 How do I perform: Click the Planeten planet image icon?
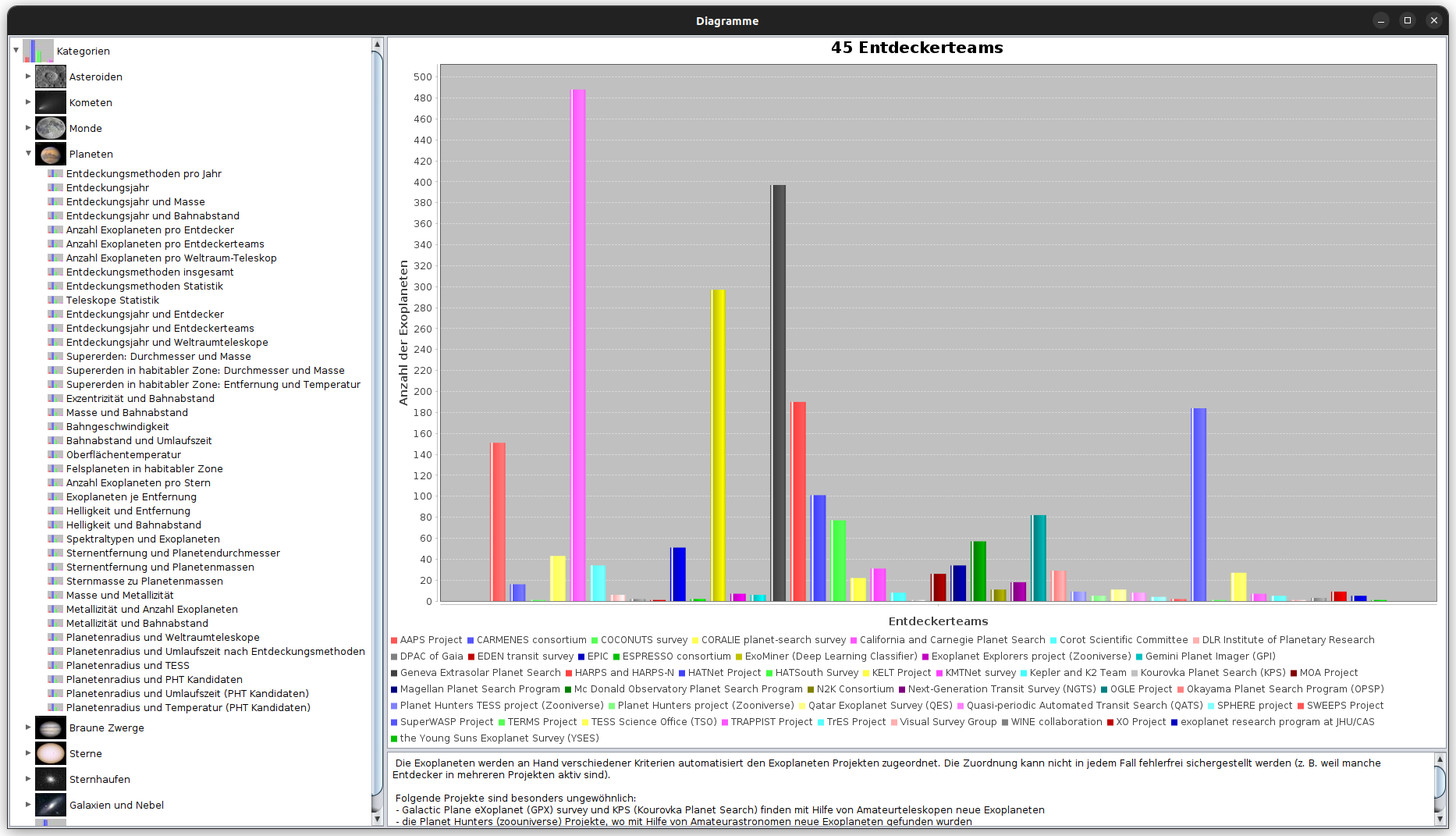point(50,154)
